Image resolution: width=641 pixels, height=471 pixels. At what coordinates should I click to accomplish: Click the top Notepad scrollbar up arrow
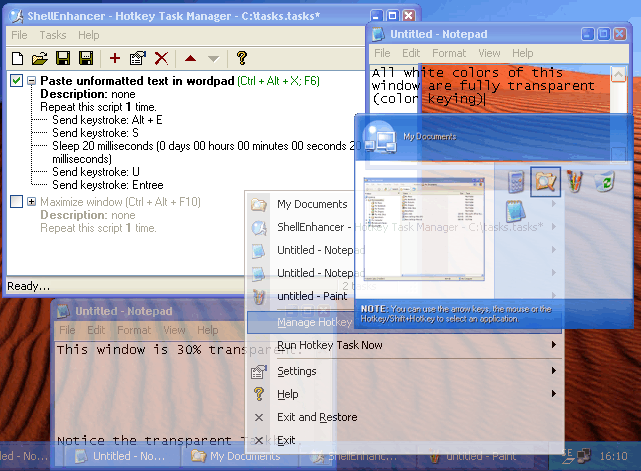pyautogui.click(x=618, y=74)
